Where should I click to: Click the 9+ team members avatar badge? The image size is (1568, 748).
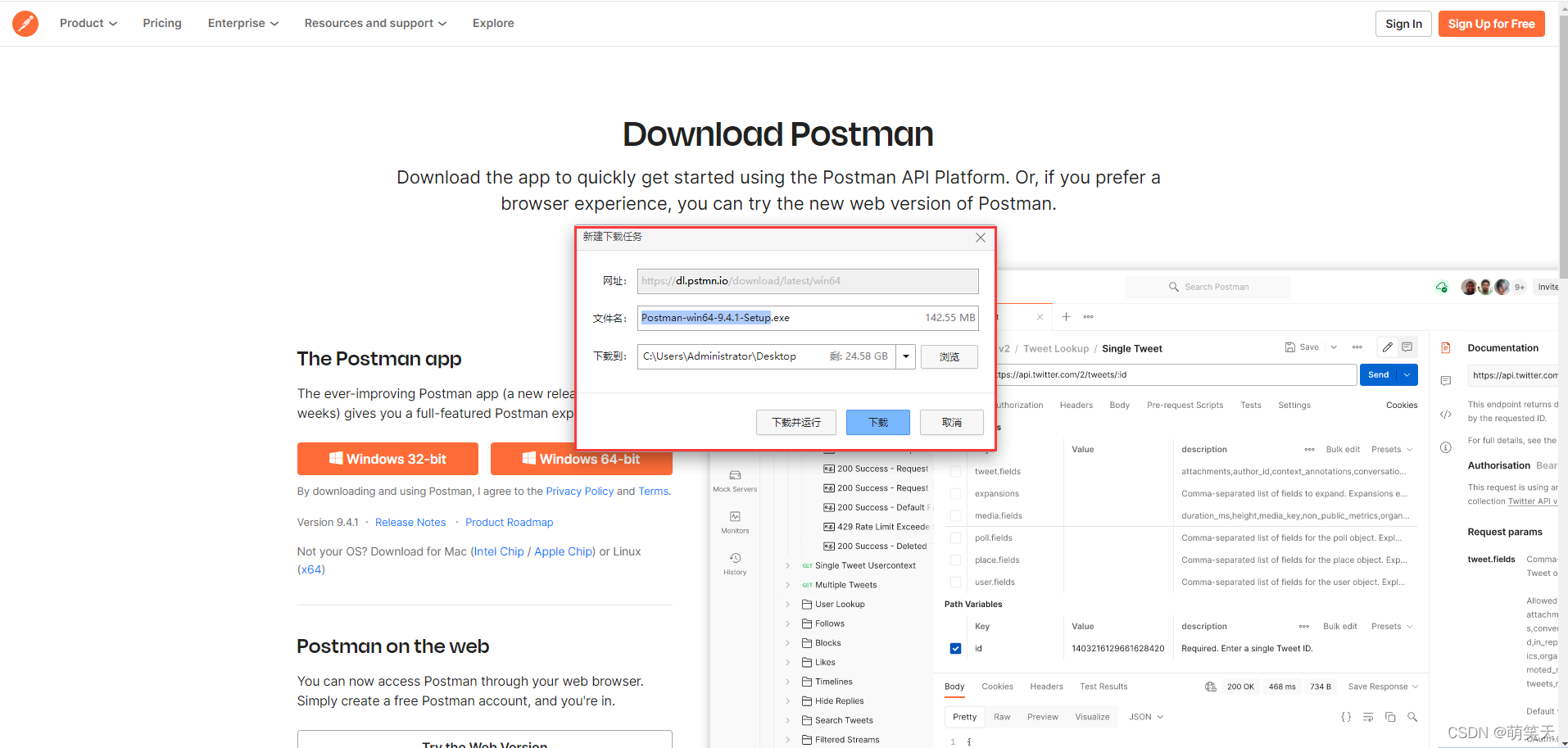pos(1520,287)
